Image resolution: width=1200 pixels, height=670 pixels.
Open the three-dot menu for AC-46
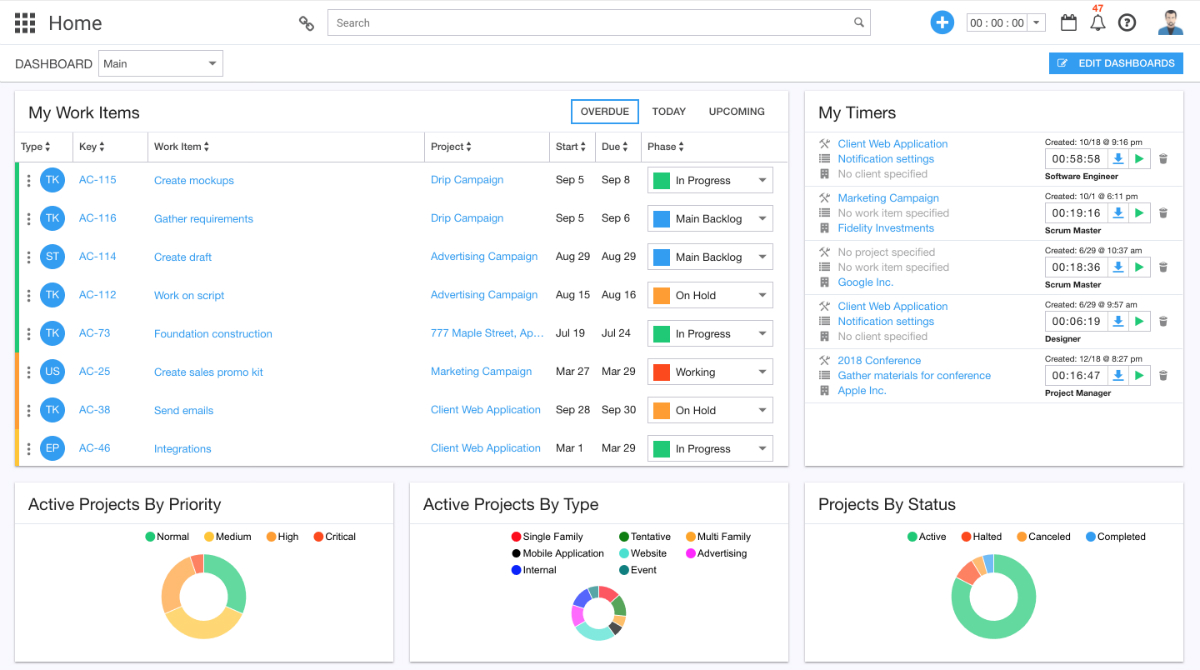(x=29, y=449)
